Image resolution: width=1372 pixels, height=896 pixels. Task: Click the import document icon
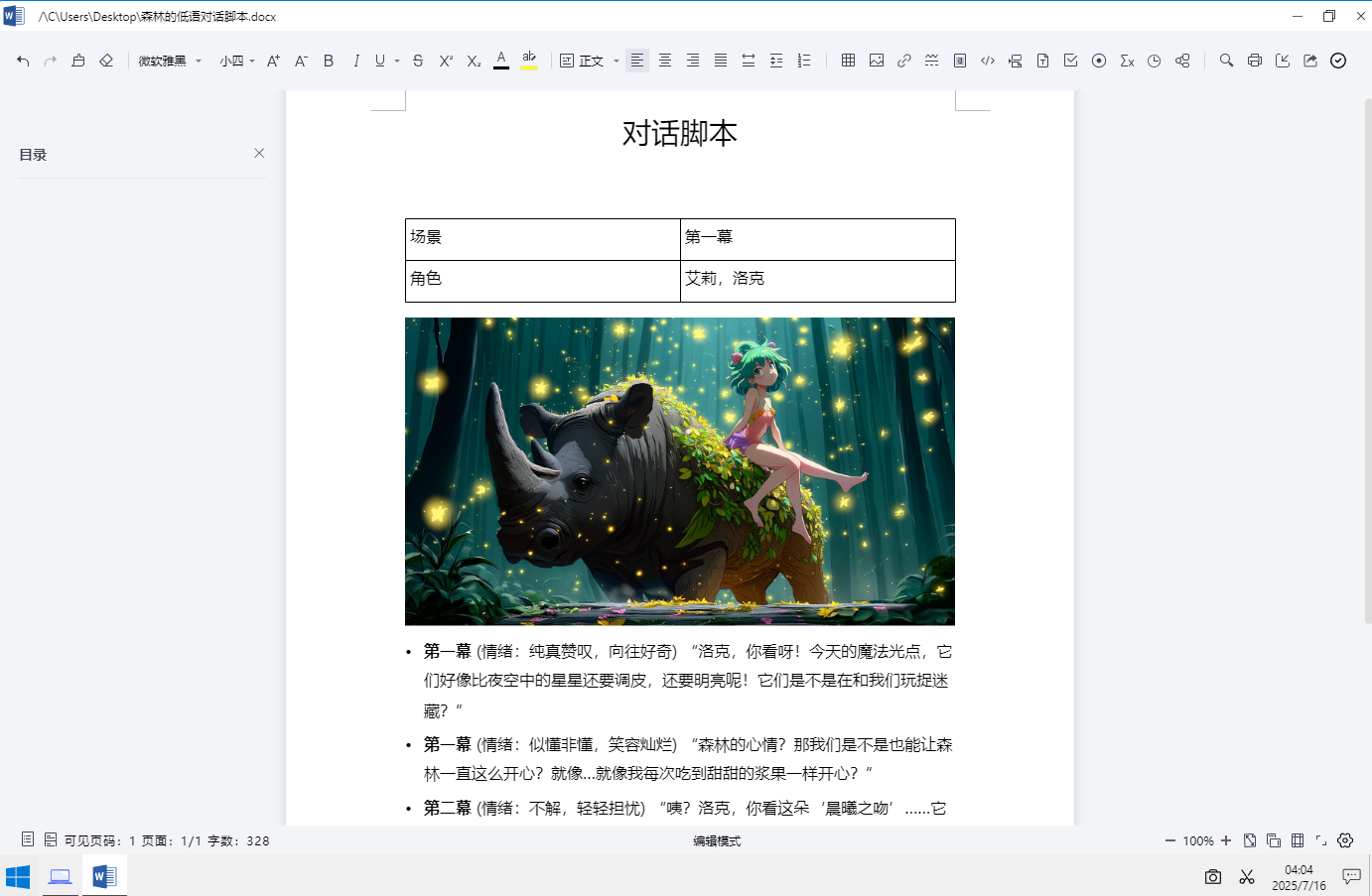(x=1282, y=61)
